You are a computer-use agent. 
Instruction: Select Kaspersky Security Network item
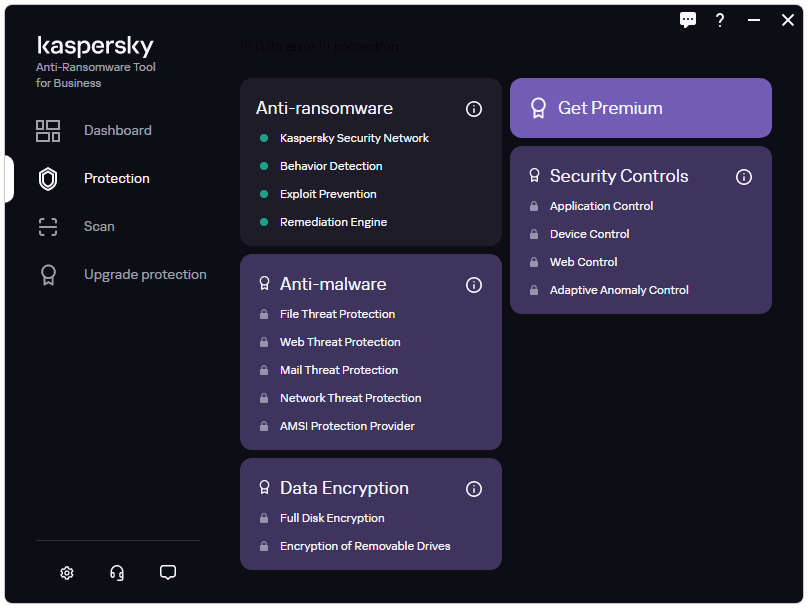click(354, 138)
